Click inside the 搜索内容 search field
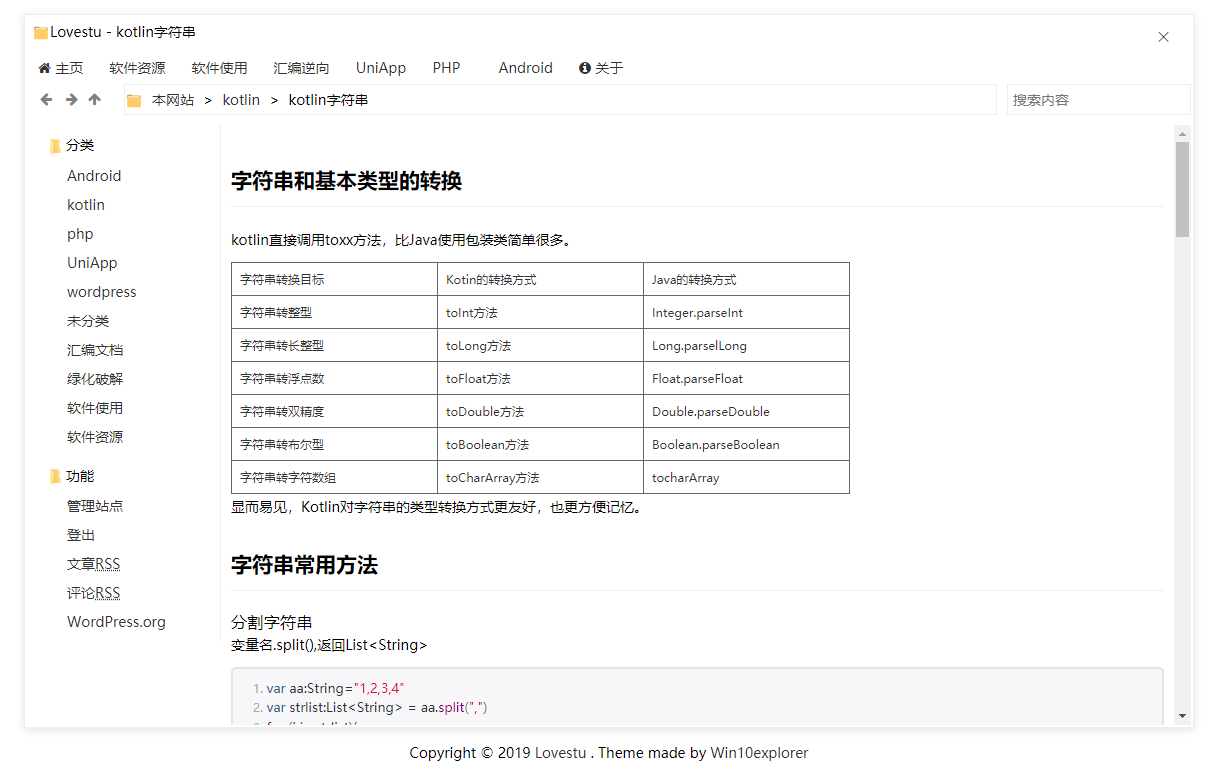Viewport: 1218px width, 773px height. pos(1098,99)
